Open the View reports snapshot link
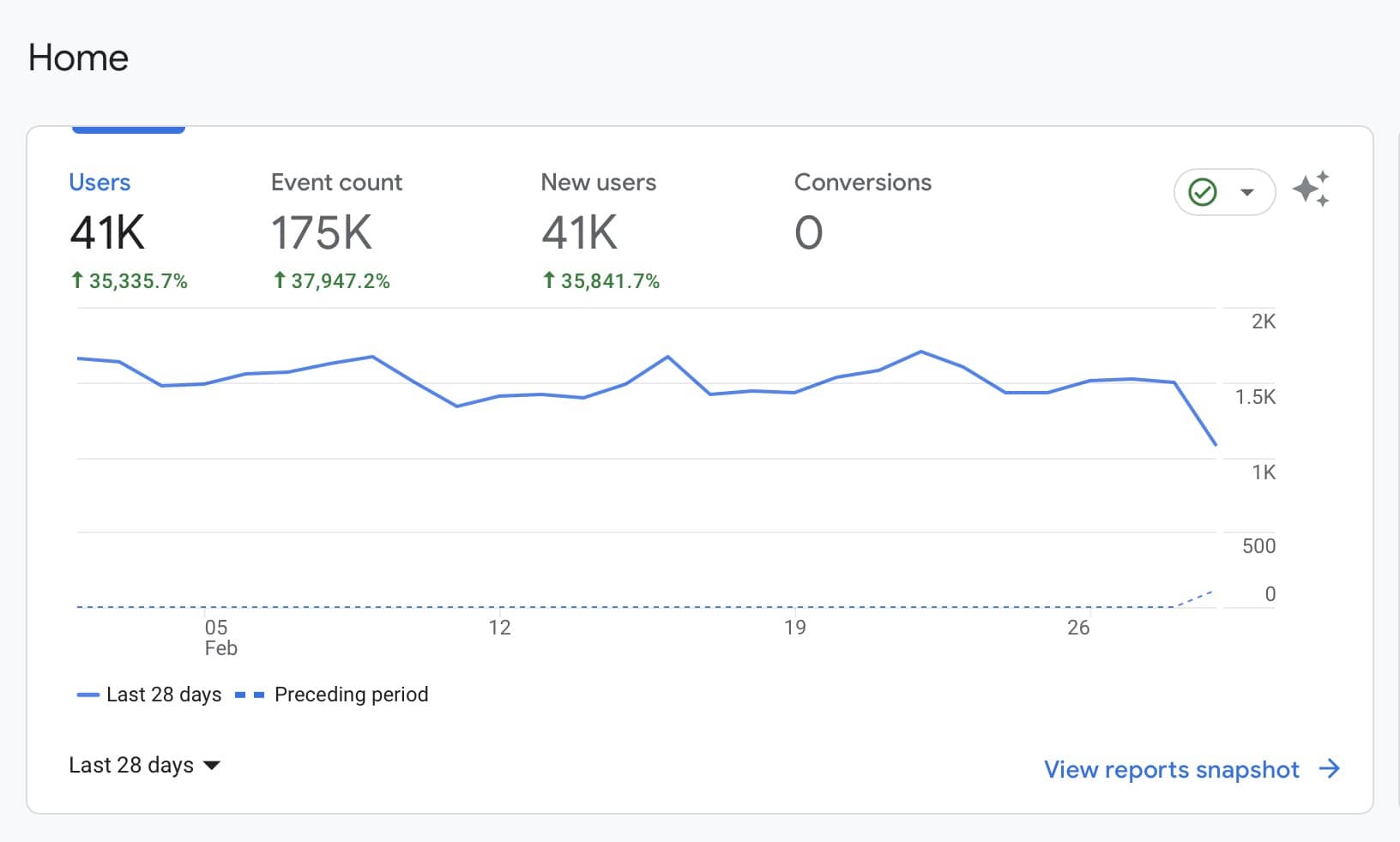The height and width of the screenshot is (842, 1400). [1171, 769]
